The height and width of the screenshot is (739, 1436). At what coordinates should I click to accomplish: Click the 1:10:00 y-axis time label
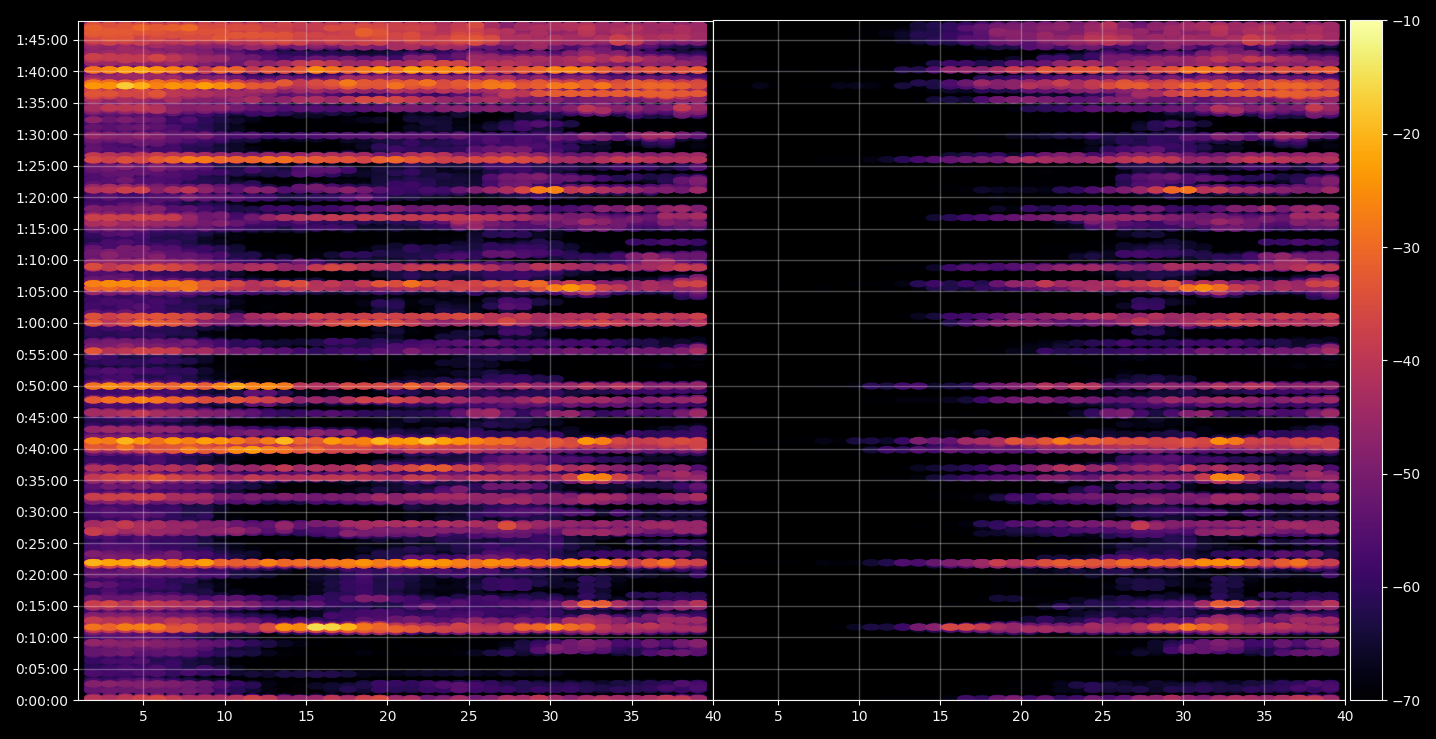point(42,260)
